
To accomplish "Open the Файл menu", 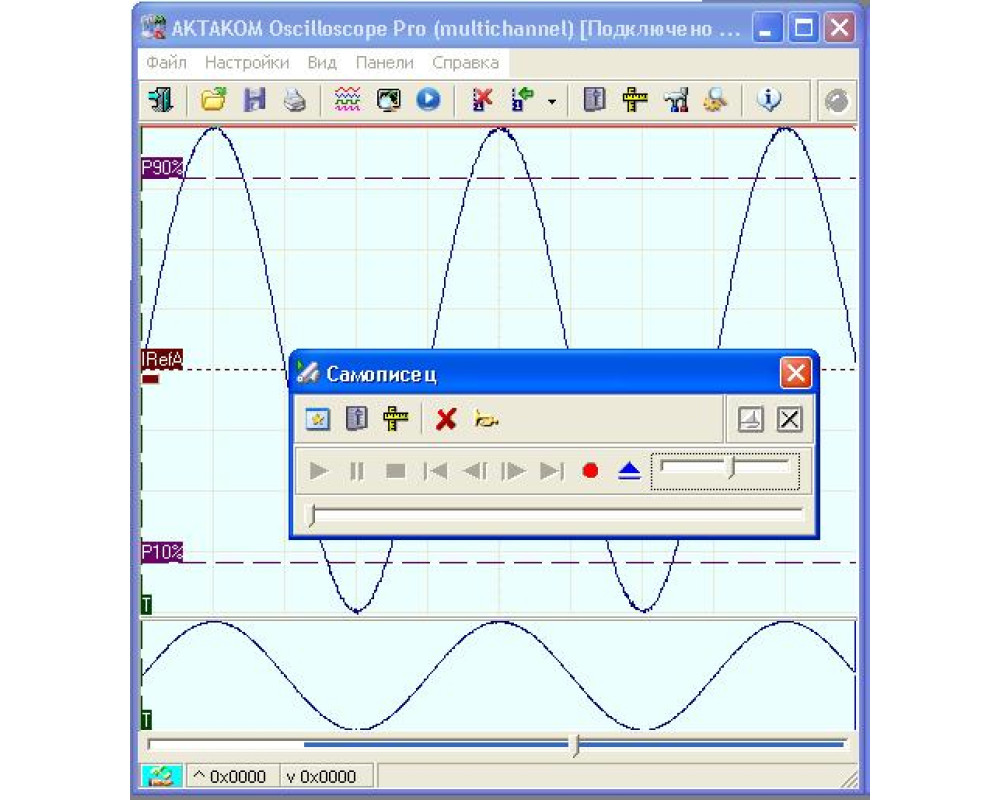I will (166, 62).
